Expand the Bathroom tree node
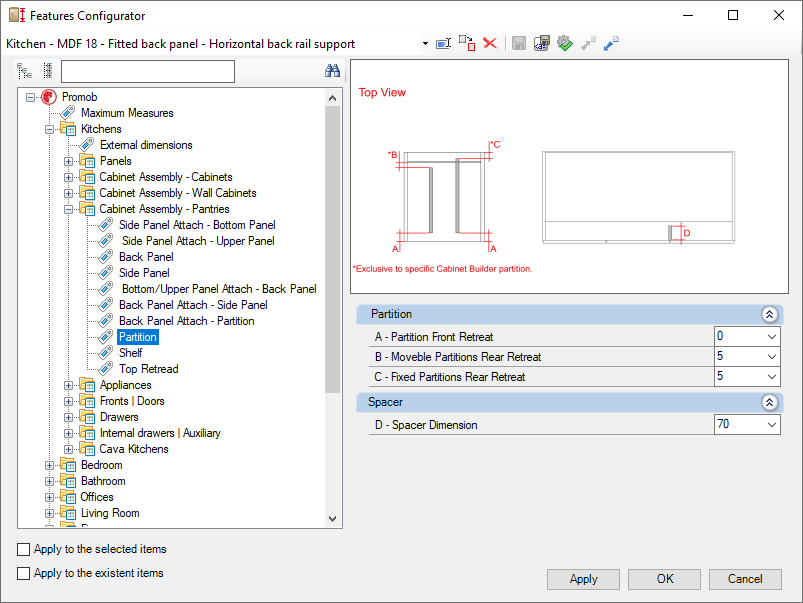The width and height of the screenshot is (803, 603). tap(49, 481)
